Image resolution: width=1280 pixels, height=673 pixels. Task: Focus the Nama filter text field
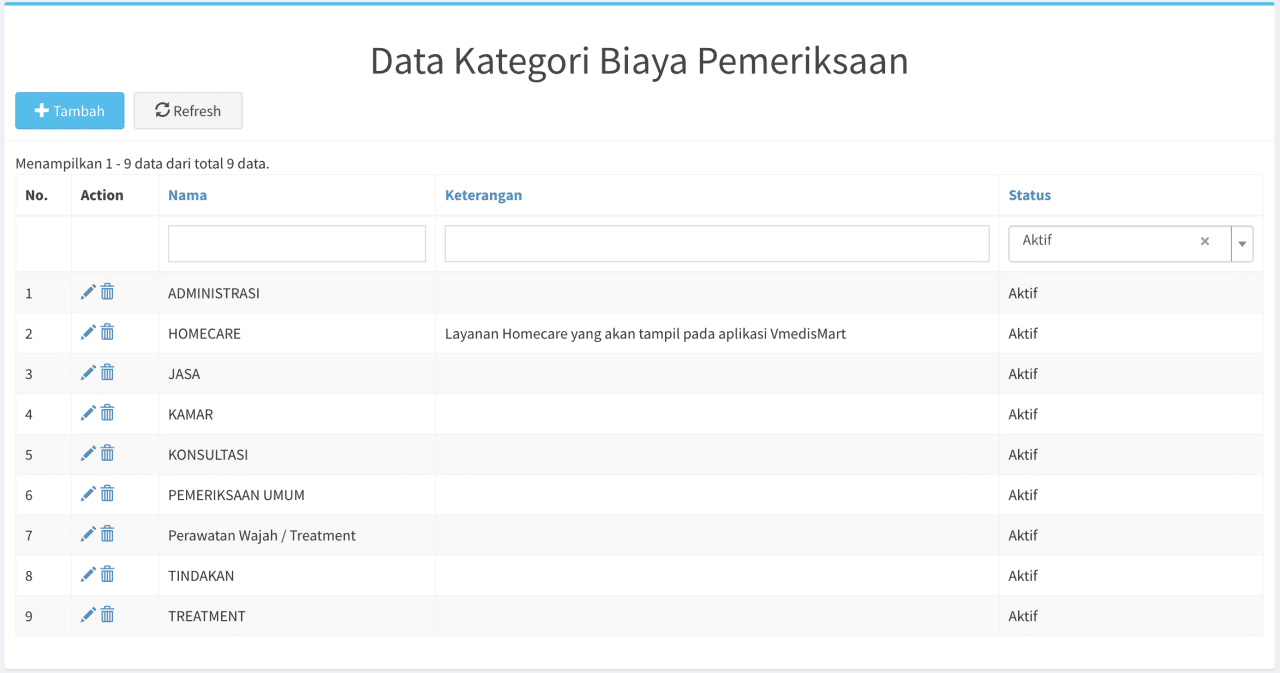click(297, 244)
